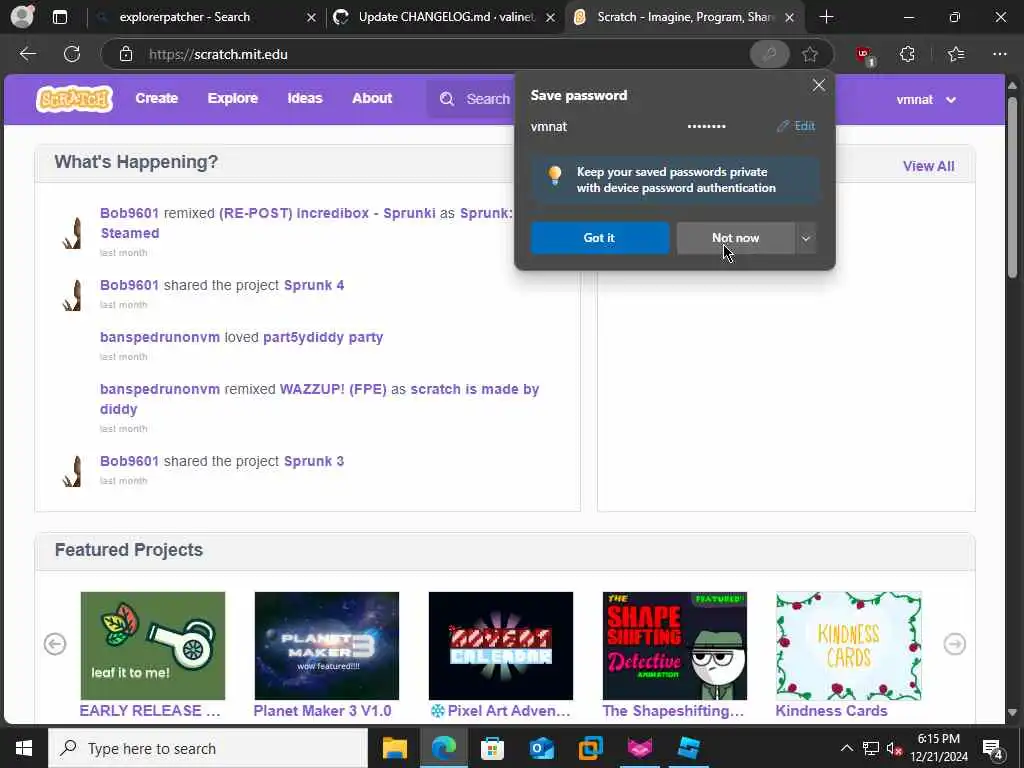The width and height of the screenshot is (1024, 768).
Task: Open the About menu item
Action: click(x=372, y=99)
